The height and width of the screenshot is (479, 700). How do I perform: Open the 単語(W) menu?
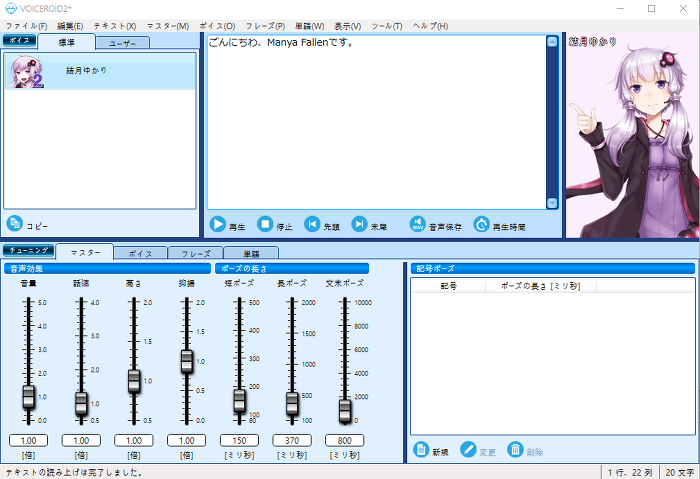click(x=309, y=26)
